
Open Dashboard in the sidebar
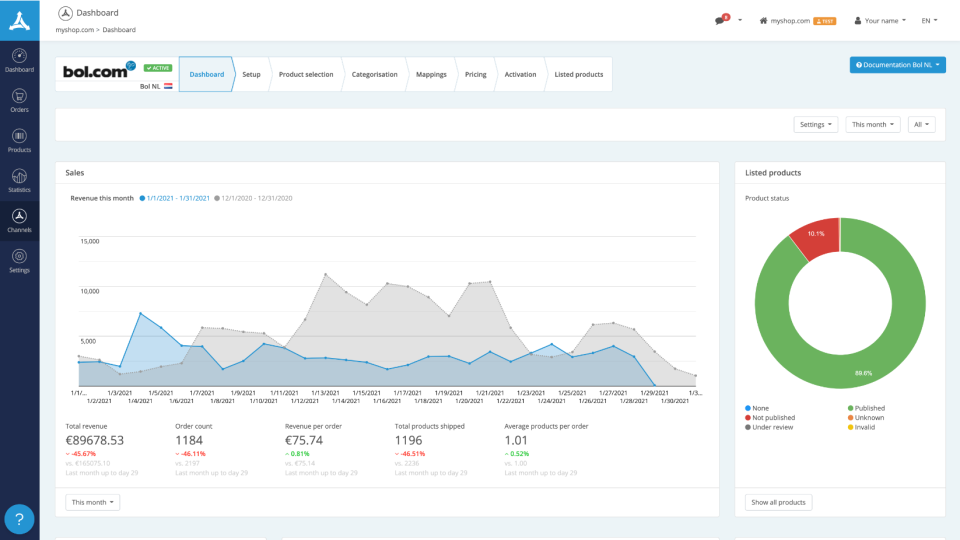[x=20, y=61]
